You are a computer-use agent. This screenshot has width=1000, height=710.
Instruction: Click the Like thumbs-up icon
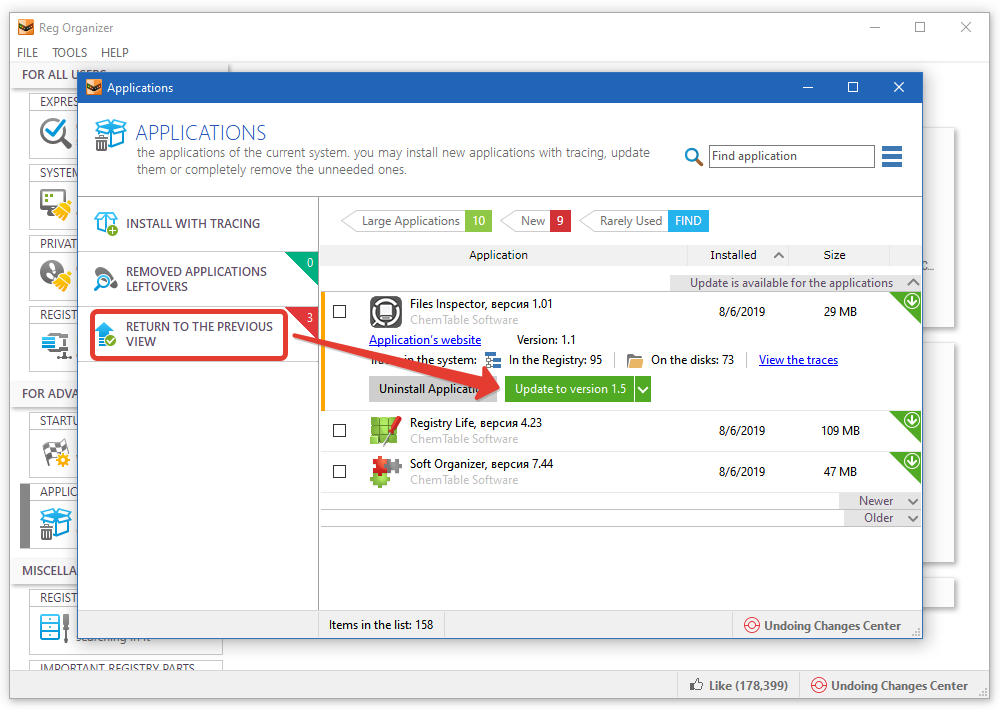[x=696, y=685]
